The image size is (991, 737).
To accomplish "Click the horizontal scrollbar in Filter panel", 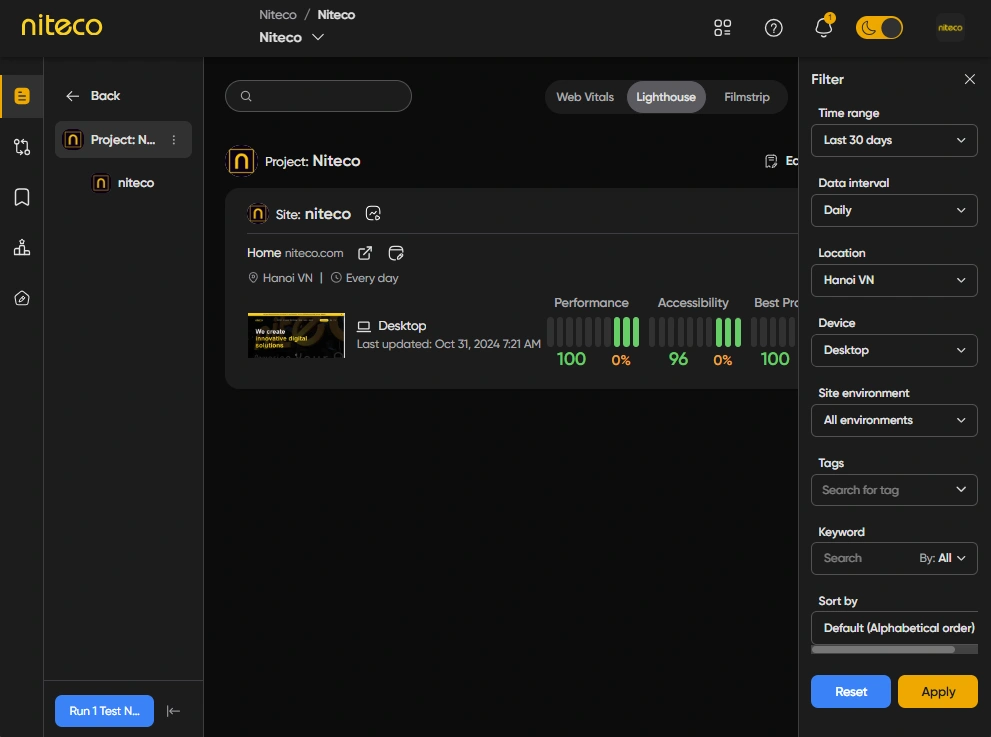I will (x=883, y=649).
